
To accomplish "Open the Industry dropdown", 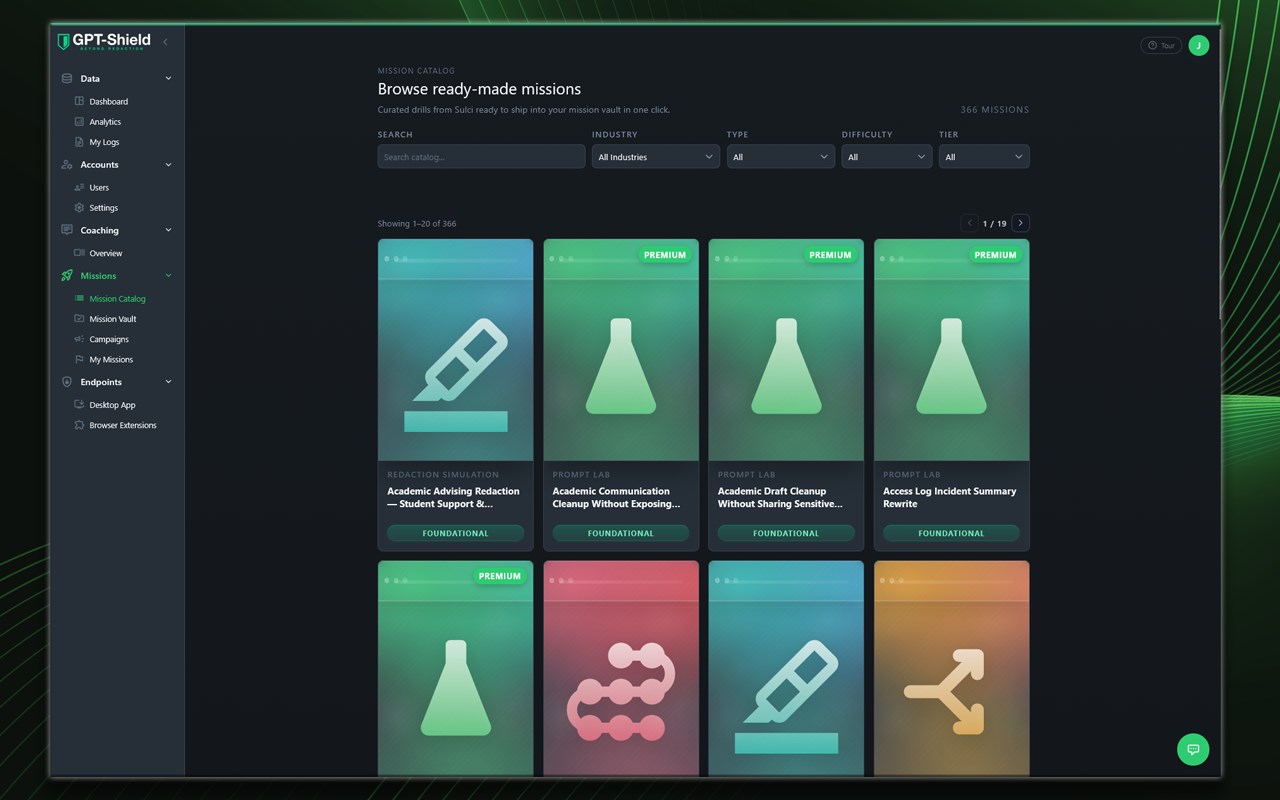I will pyautogui.click(x=655, y=157).
